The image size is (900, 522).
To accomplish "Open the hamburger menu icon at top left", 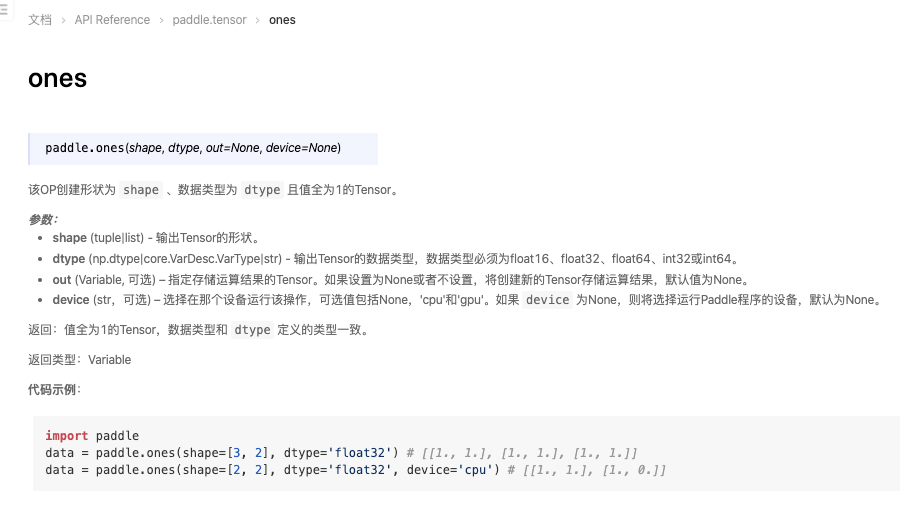I will click(x=3, y=10).
